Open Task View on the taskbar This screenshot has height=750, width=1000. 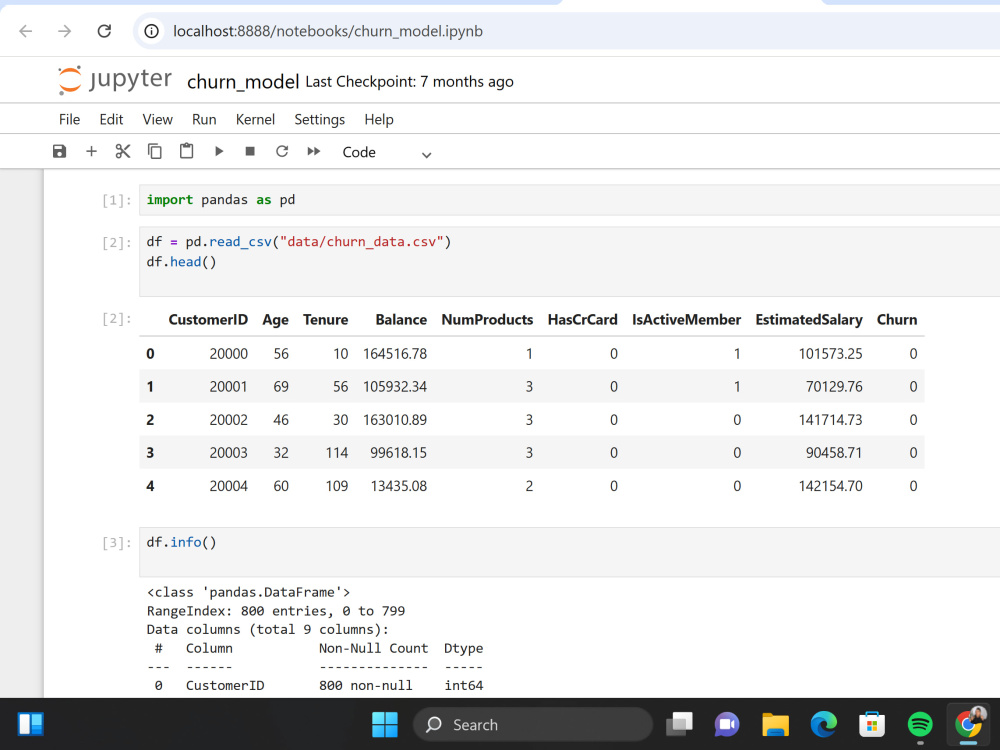(679, 724)
